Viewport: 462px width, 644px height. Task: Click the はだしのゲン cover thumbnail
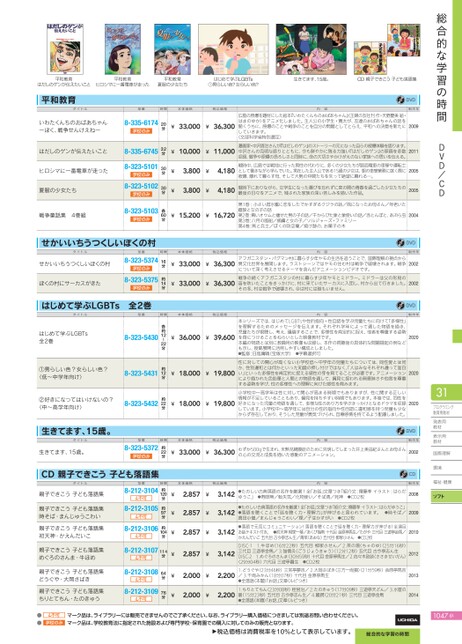pos(65,49)
